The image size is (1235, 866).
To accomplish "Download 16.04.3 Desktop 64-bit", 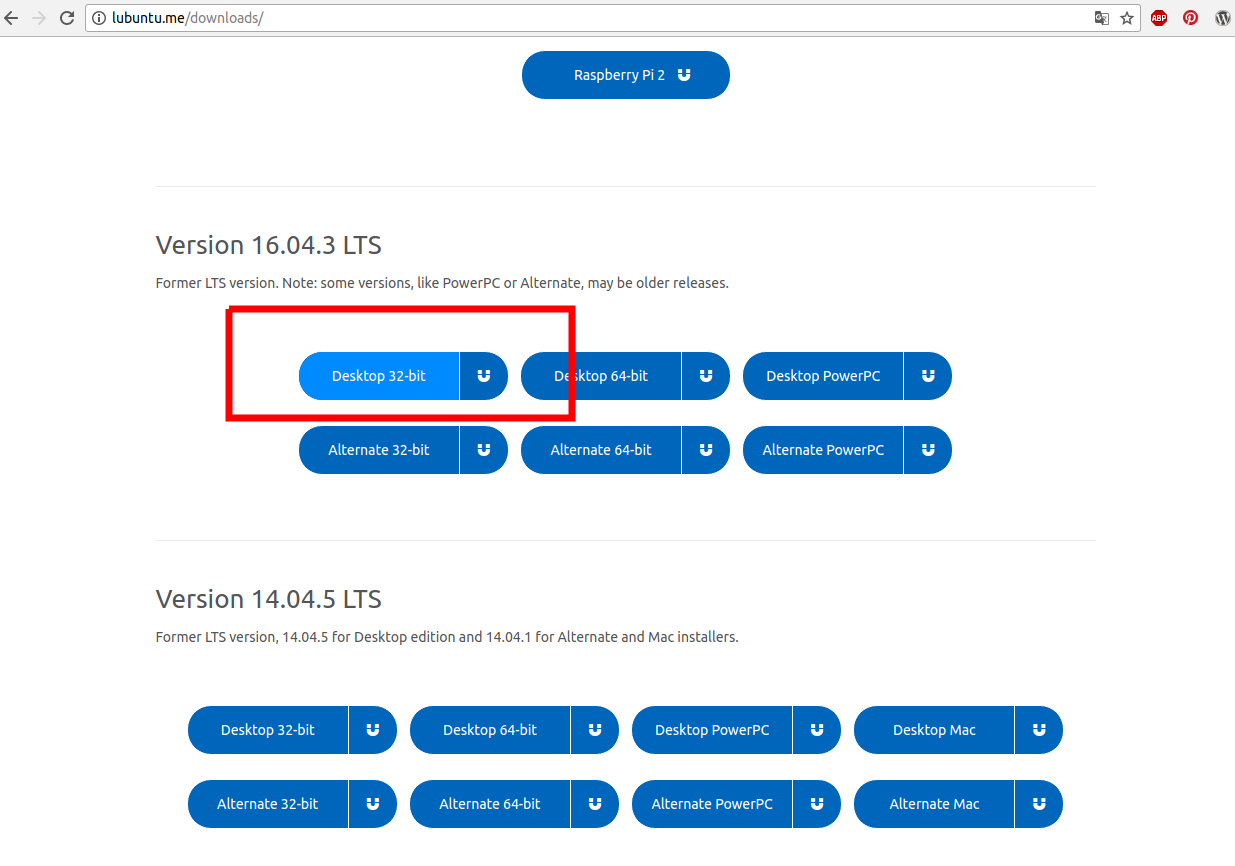I will click(x=601, y=376).
